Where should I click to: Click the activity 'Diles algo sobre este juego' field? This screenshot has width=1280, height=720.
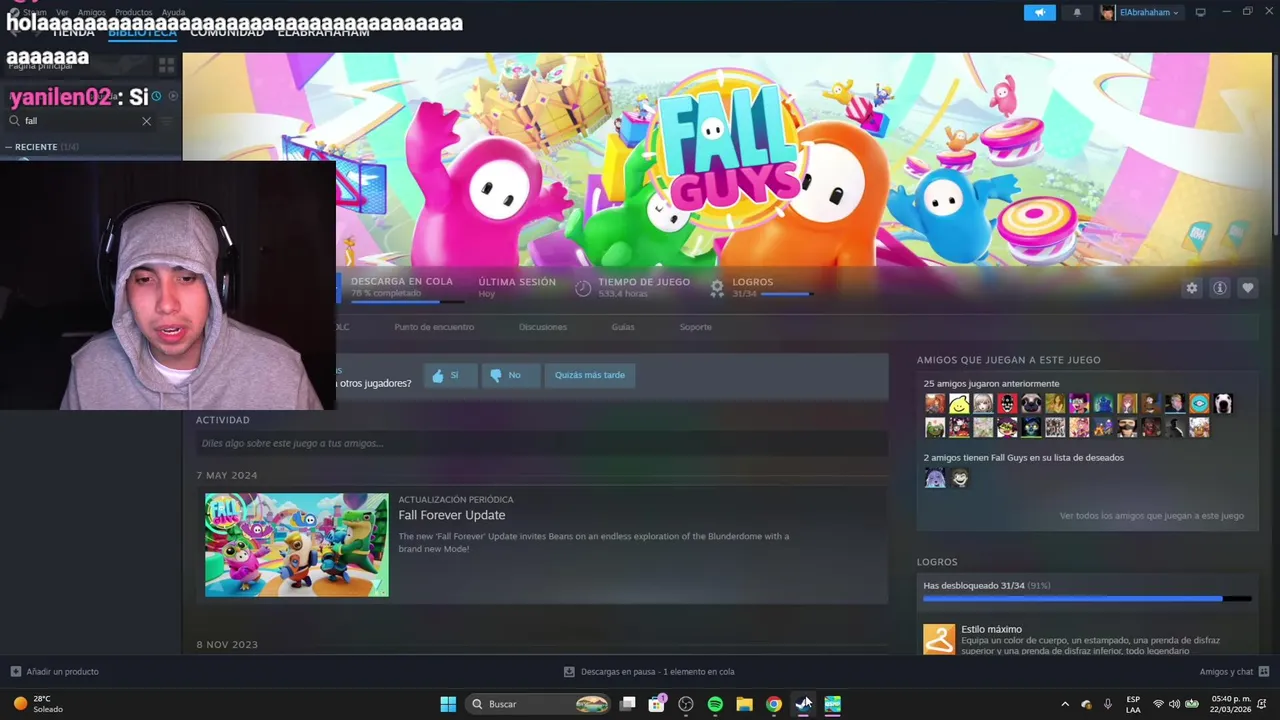[542, 443]
